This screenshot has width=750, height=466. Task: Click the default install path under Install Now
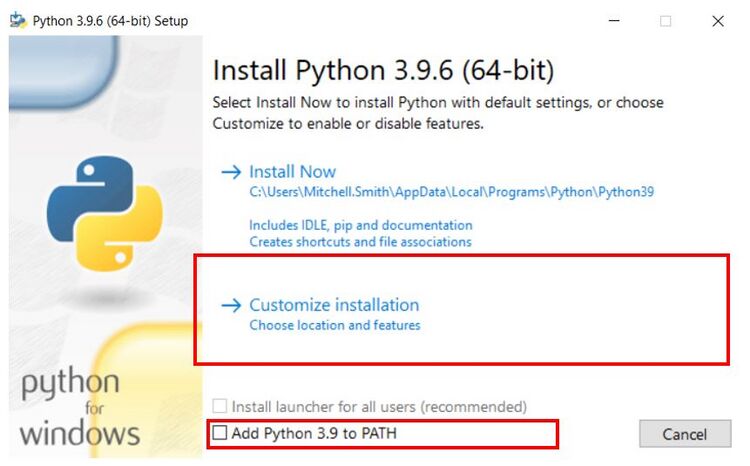pyautogui.click(x=451, y=192)
